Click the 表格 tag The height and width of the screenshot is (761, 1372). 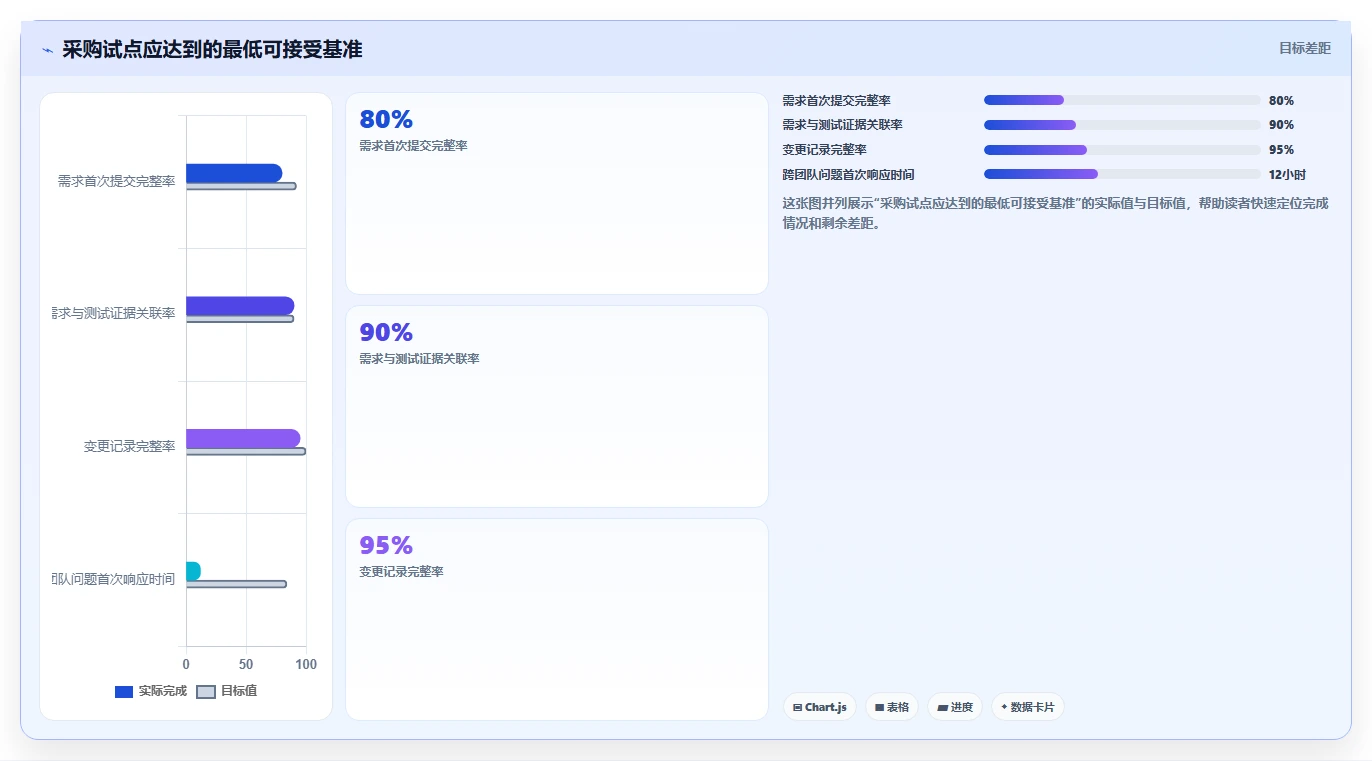[x=892, y=707]
